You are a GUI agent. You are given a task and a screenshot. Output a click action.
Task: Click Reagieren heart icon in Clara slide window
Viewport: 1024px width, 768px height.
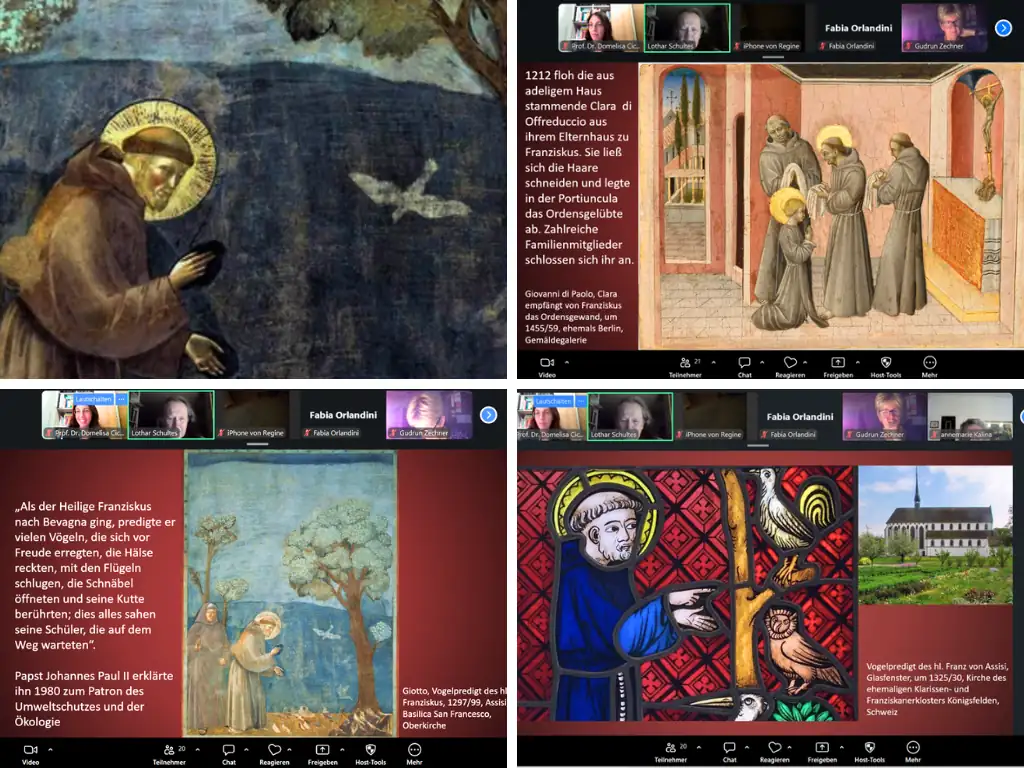[x=790, y=363]
